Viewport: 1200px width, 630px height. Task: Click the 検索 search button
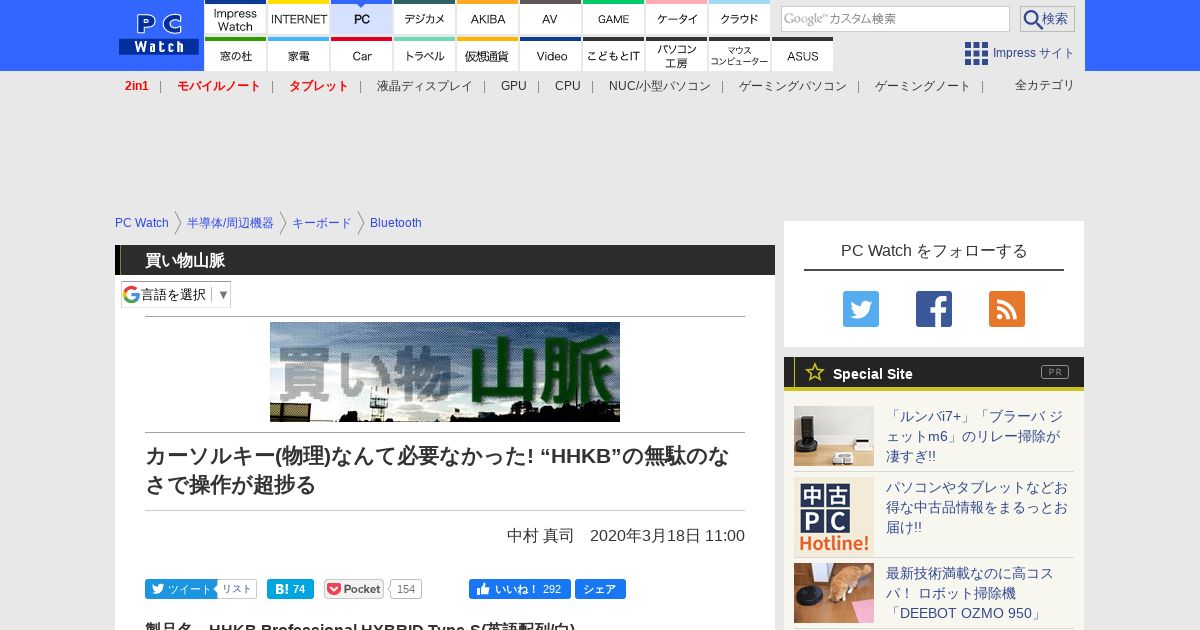coord(1047,19)
